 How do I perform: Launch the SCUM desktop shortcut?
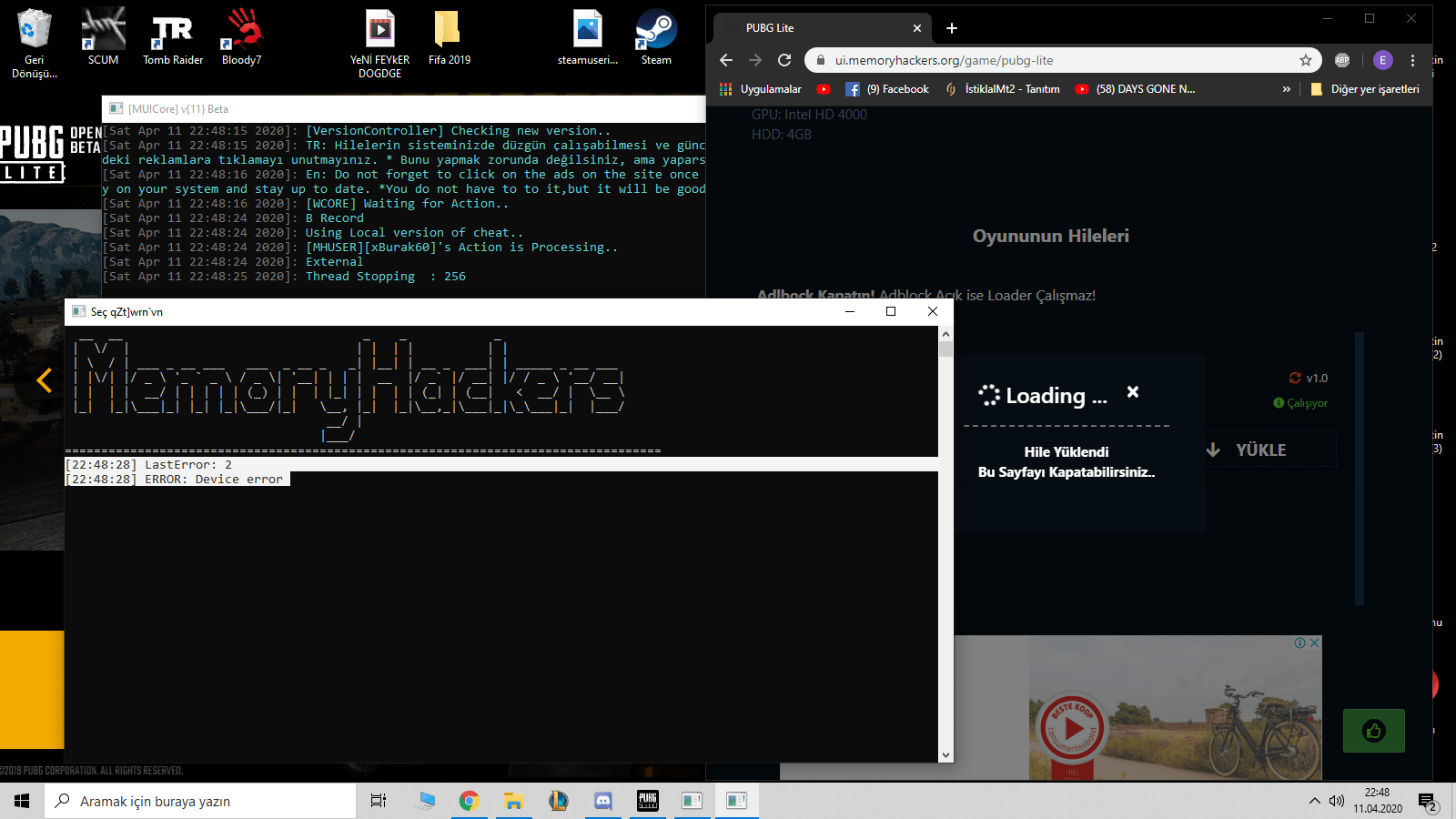103,36
